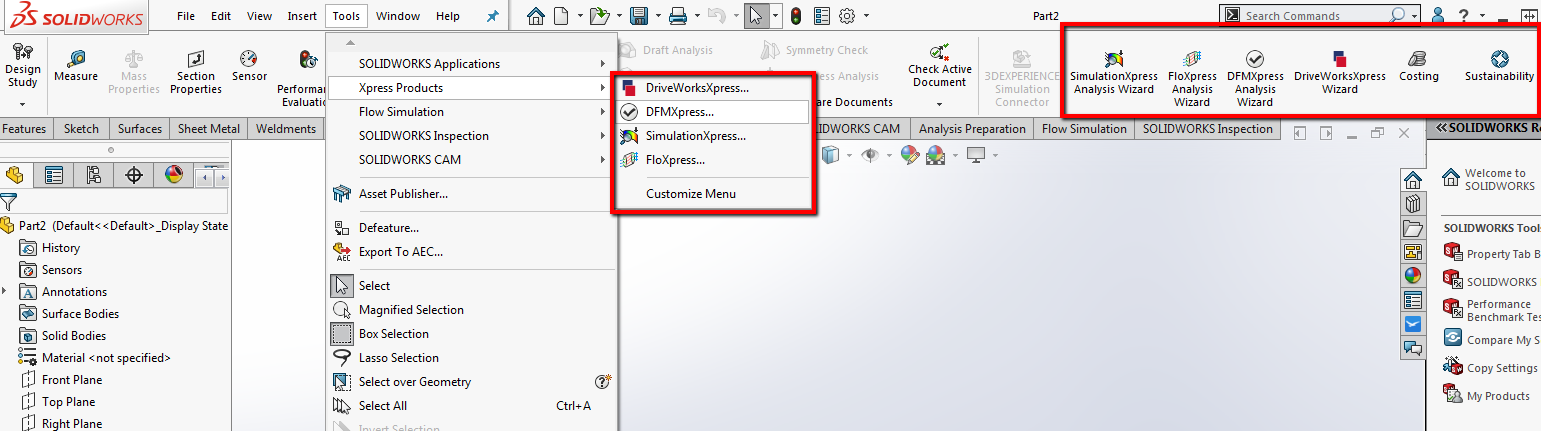Expand SOLIDWORKS Applications submenu

coord(470,64)
